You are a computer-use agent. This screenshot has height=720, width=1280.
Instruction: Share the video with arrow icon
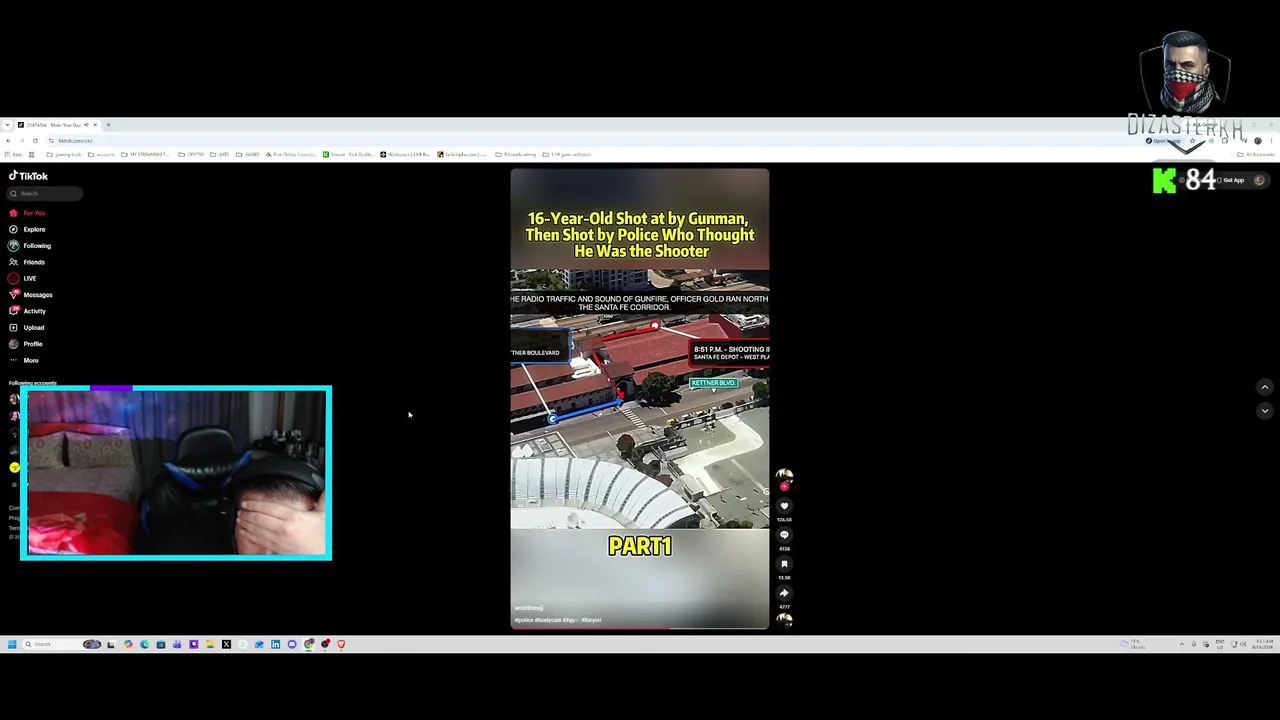(x=784, y=593)
